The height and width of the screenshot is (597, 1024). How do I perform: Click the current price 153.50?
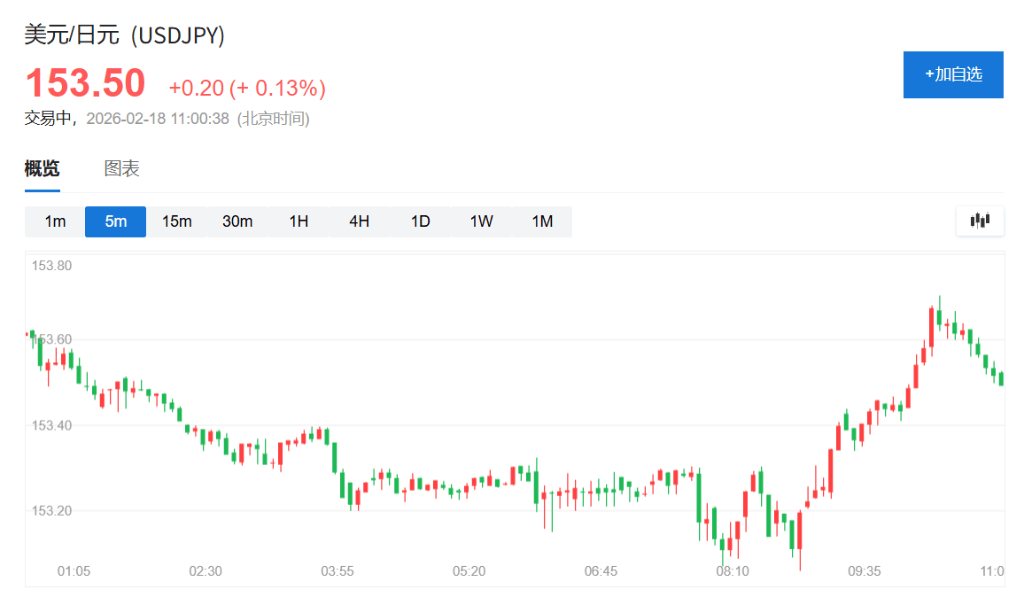tap(85, 83)
